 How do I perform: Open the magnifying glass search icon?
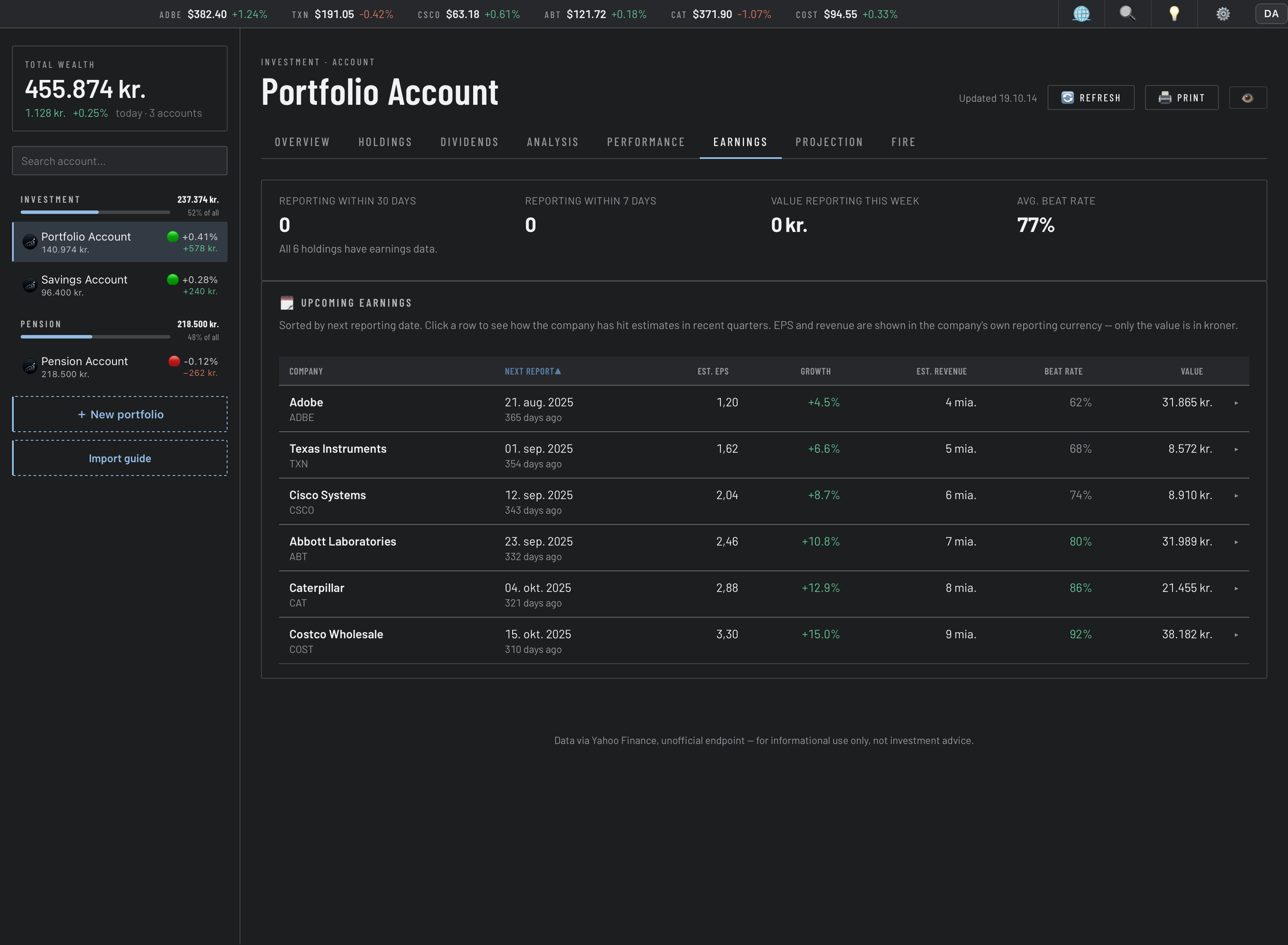[x=1127, y=14]
